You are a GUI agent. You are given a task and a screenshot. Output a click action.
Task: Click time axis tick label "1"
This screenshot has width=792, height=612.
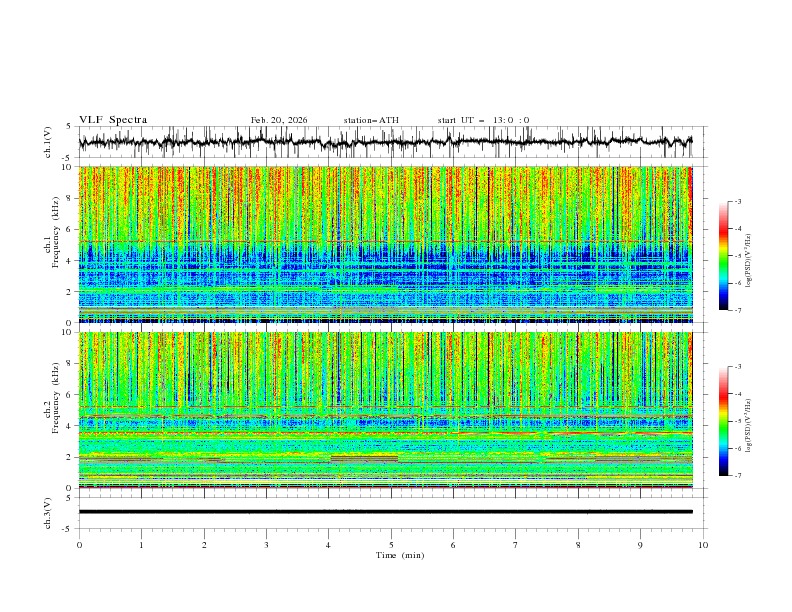141,545
